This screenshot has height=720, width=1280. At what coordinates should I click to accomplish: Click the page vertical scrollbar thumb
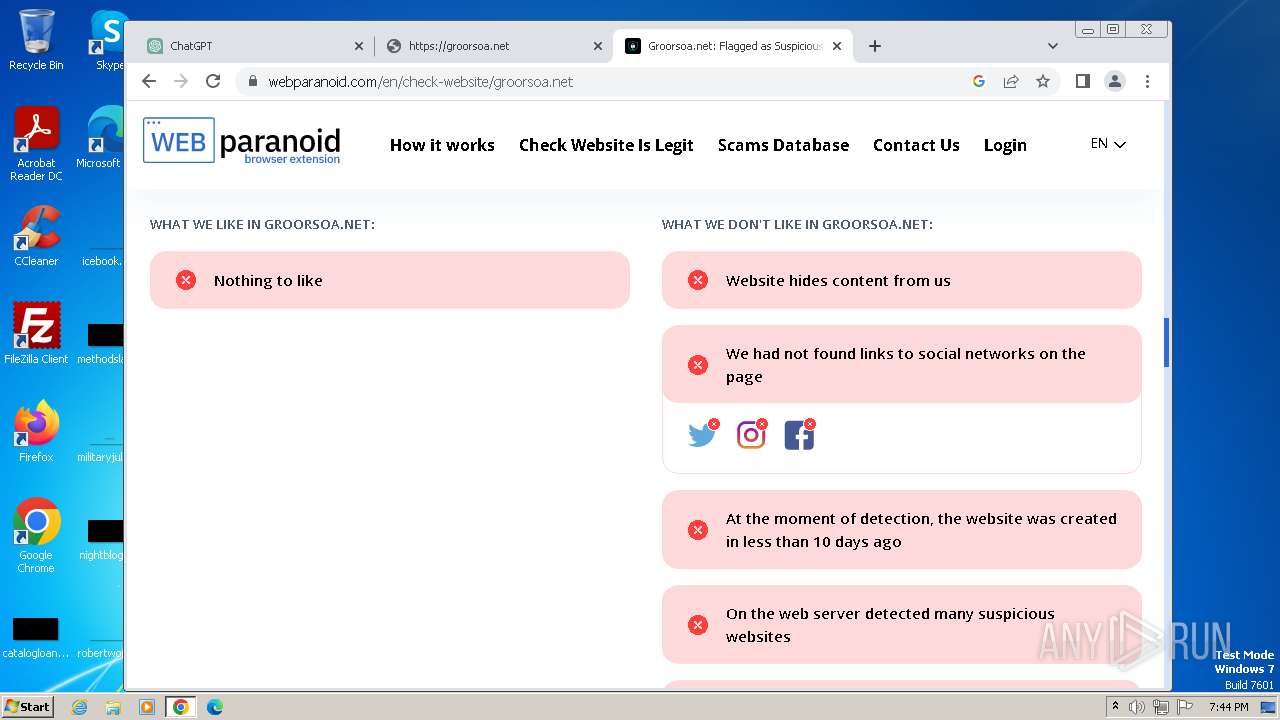pyautogui.click(x=1166, y=343)
